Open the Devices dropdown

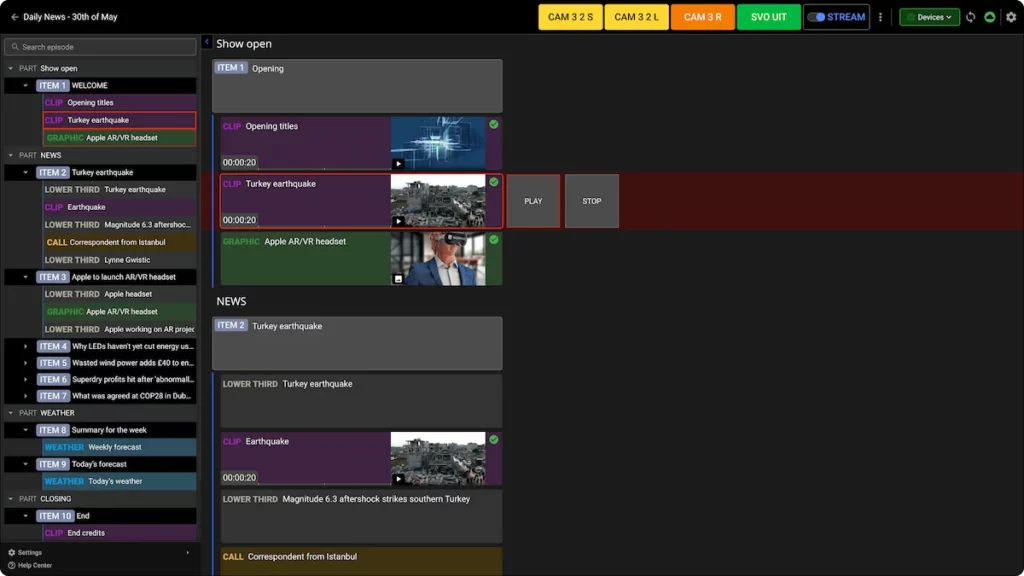[928, 16]
